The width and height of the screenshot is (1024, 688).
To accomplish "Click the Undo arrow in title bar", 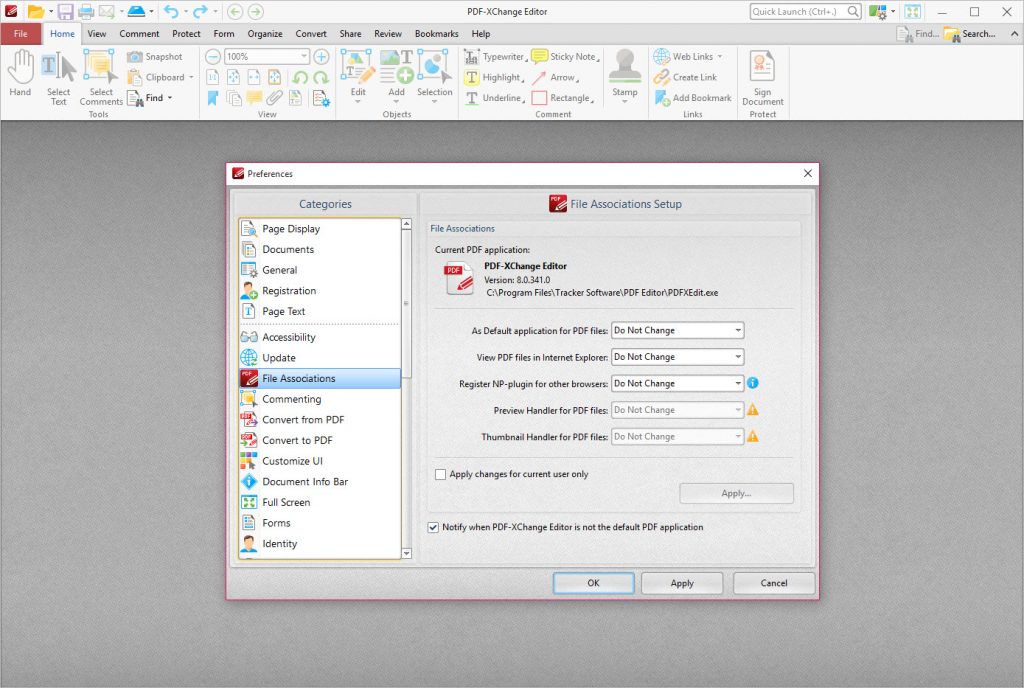I will pos(171,11).
